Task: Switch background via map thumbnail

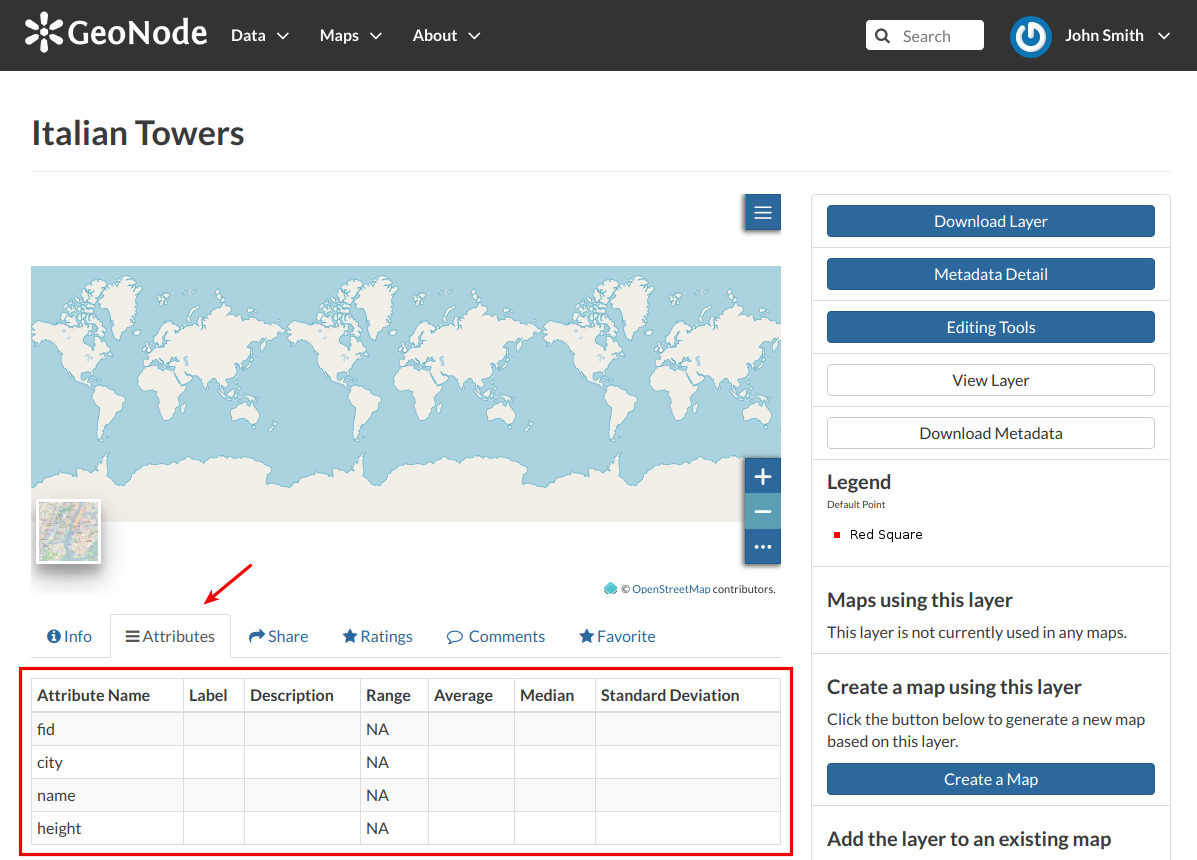Action: [69, 531]
